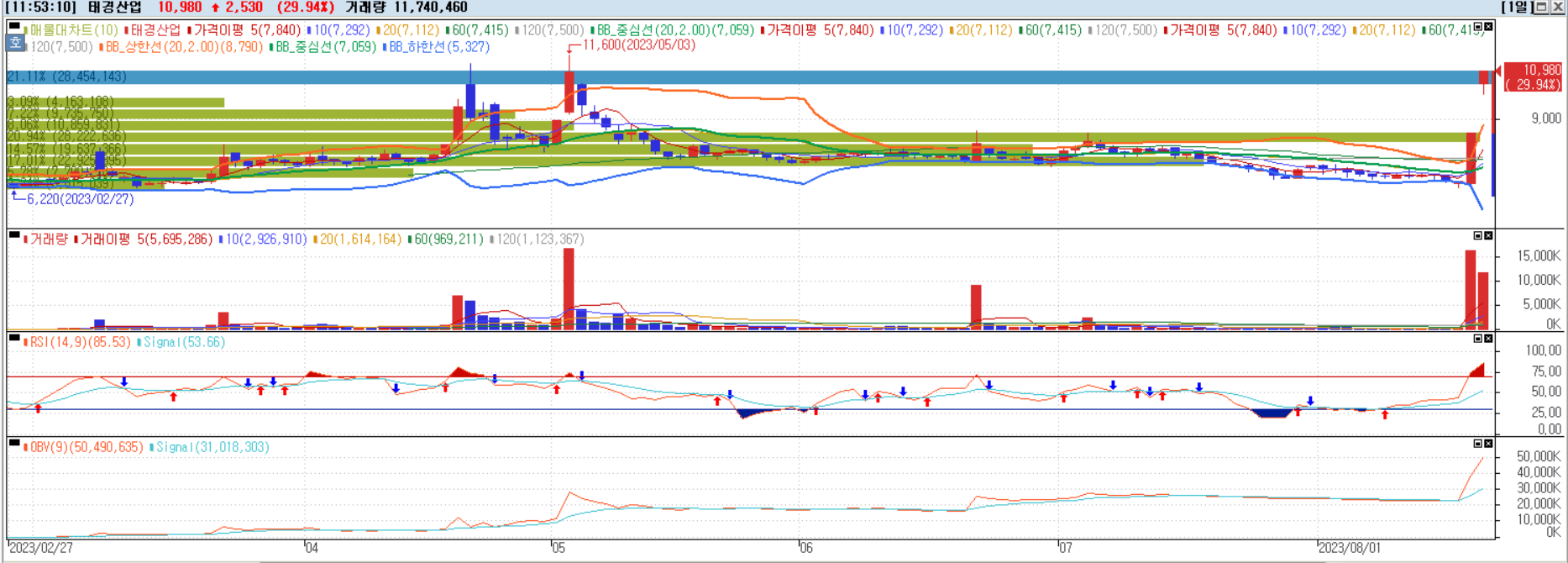This screenshot has height=563, width=1568.
Task: Click the 15,000K volume axis label
Action: [1539, 256]
